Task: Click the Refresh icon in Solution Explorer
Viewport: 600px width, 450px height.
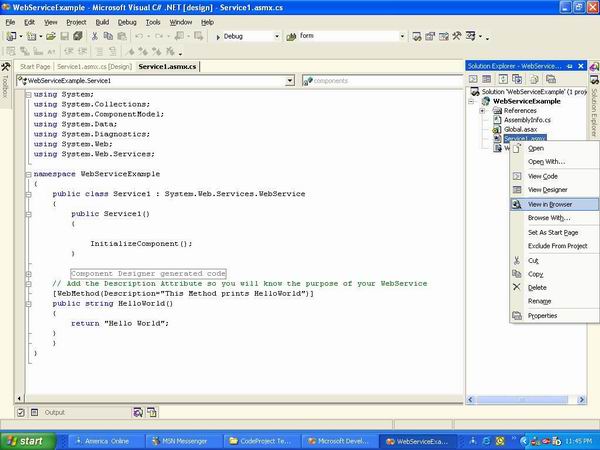Action: point(502,78)
